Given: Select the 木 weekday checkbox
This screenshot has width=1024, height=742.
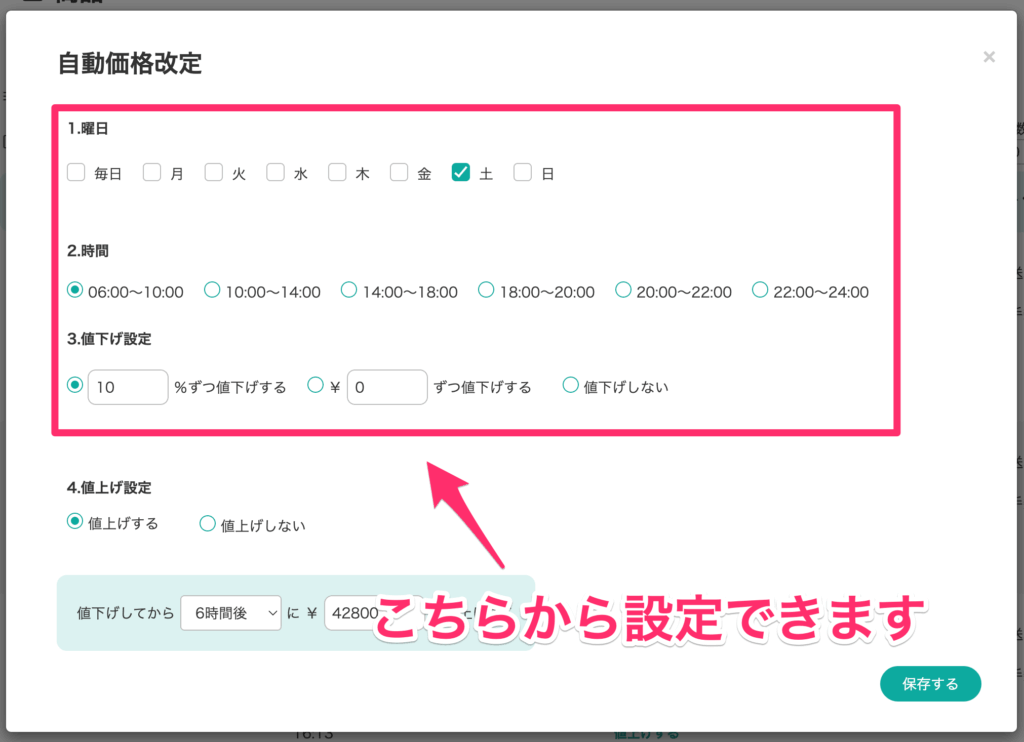Looking at the screenshot, I should point(337,172).
